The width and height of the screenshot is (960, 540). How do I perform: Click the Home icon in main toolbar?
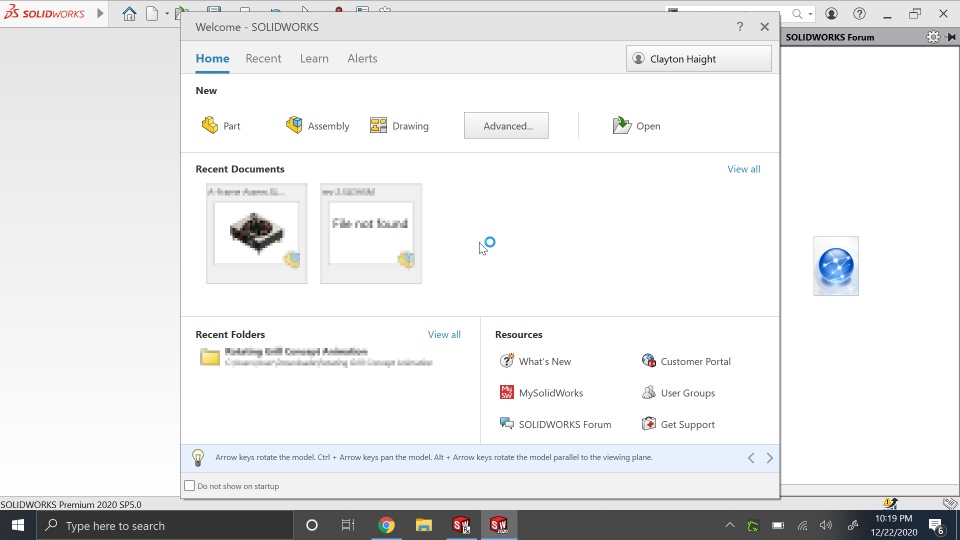point(129,13)
